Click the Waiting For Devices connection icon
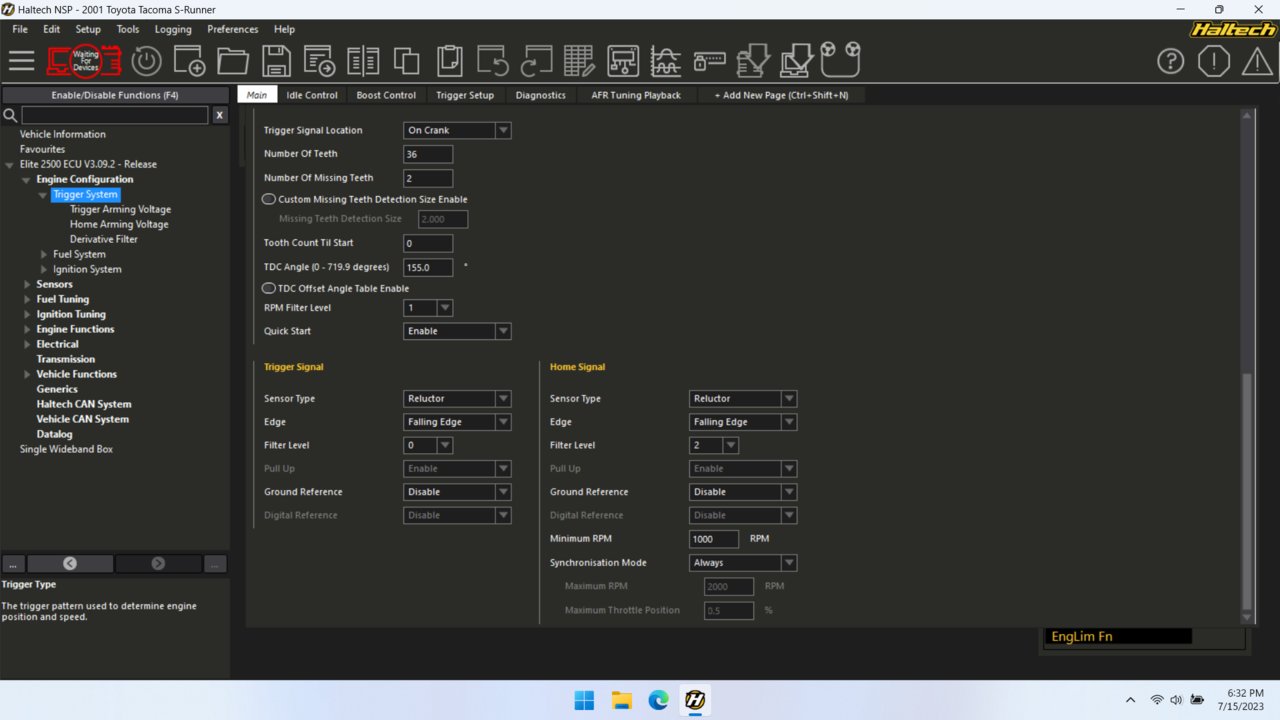1280x720 pixels. click(x=85, y=61)
